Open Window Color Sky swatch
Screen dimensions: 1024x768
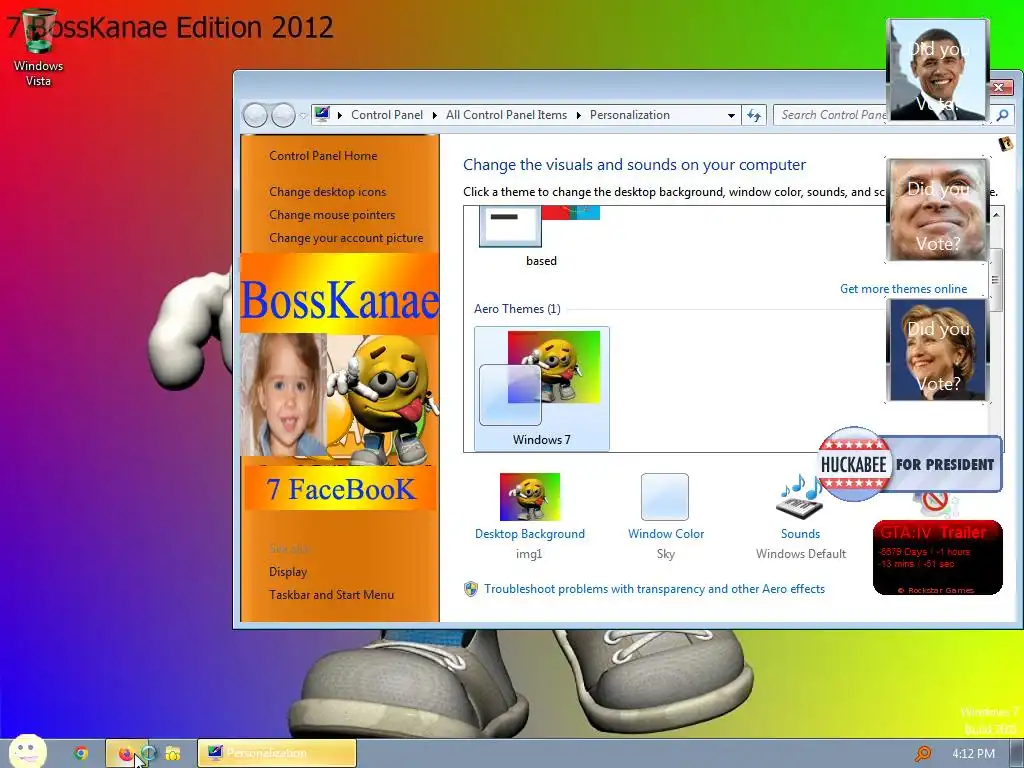point(665,497)
